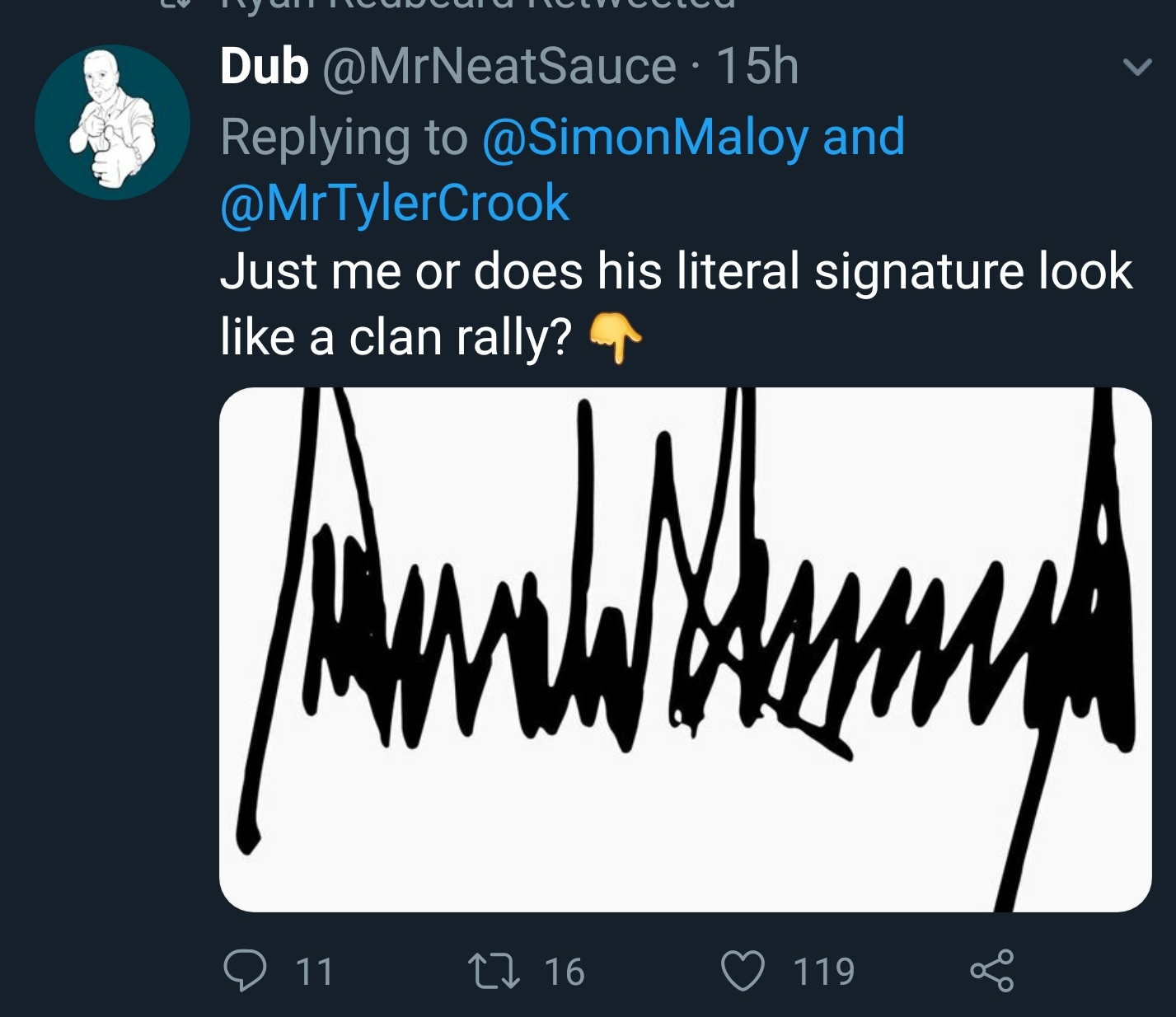Expand the tweet options chevron
This screenshot has width=1176, height=1017.
[x=1137, y=67]
